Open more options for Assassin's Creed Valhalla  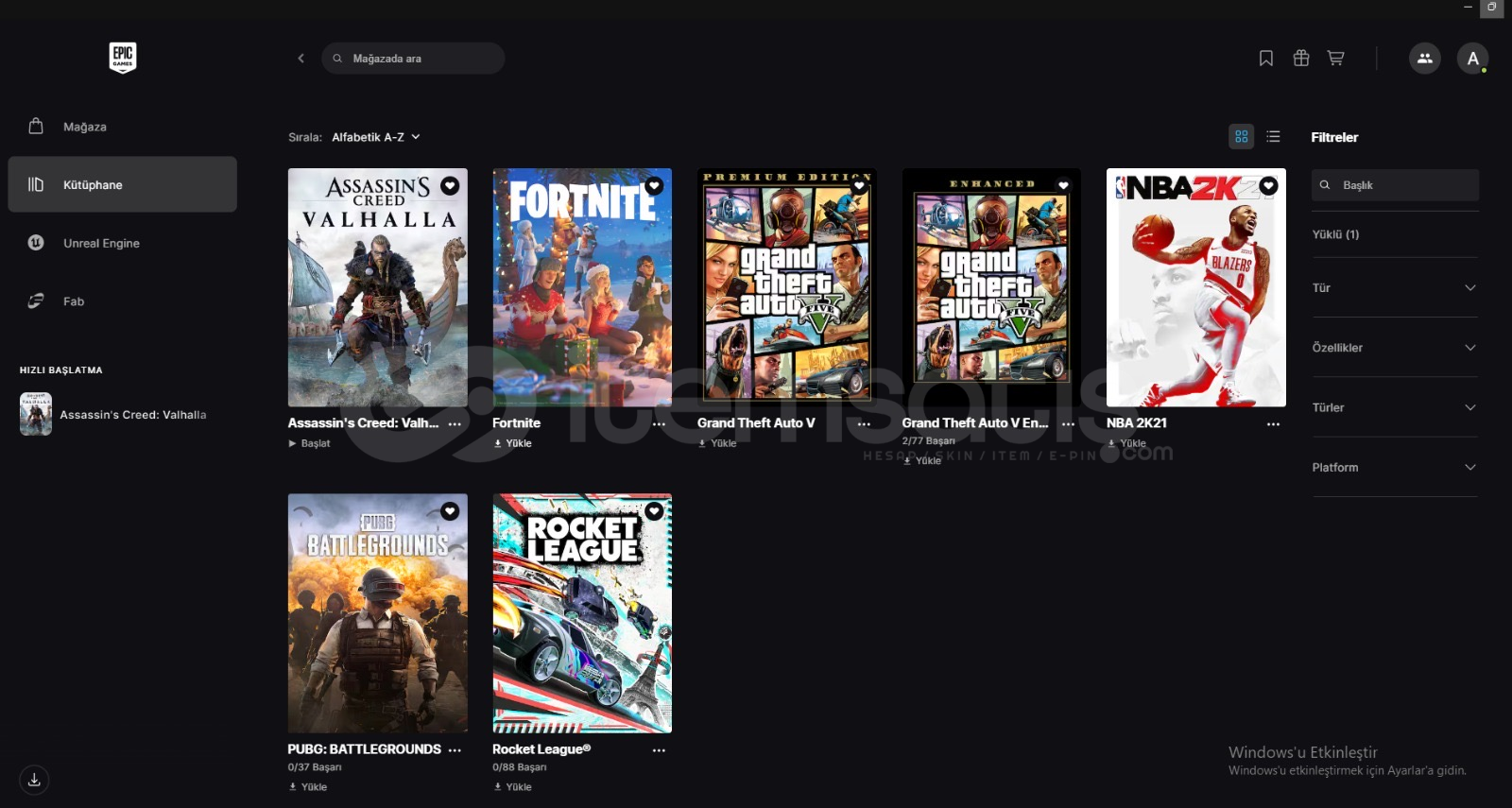(455, 424)
